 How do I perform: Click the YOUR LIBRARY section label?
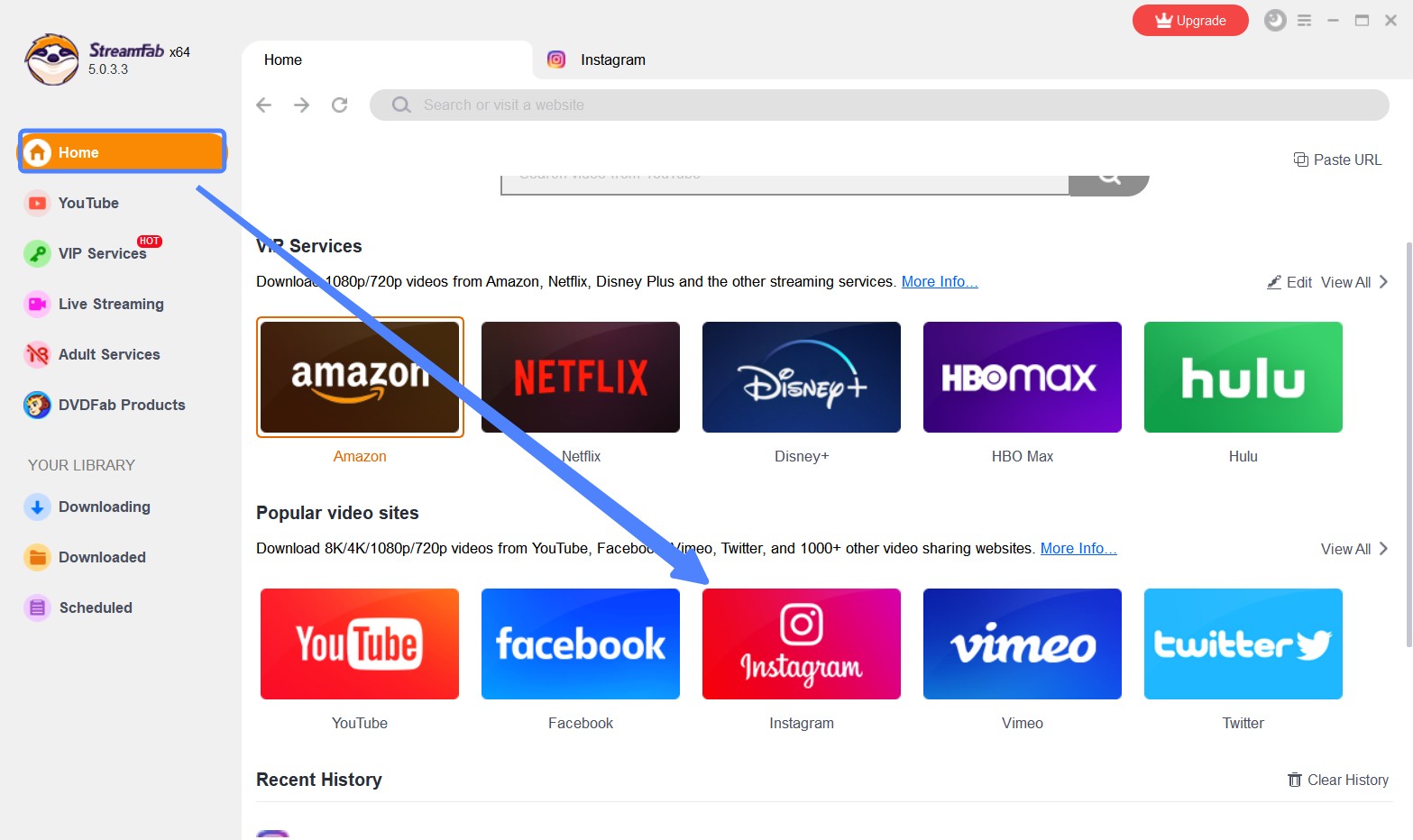tap(81, 465)
